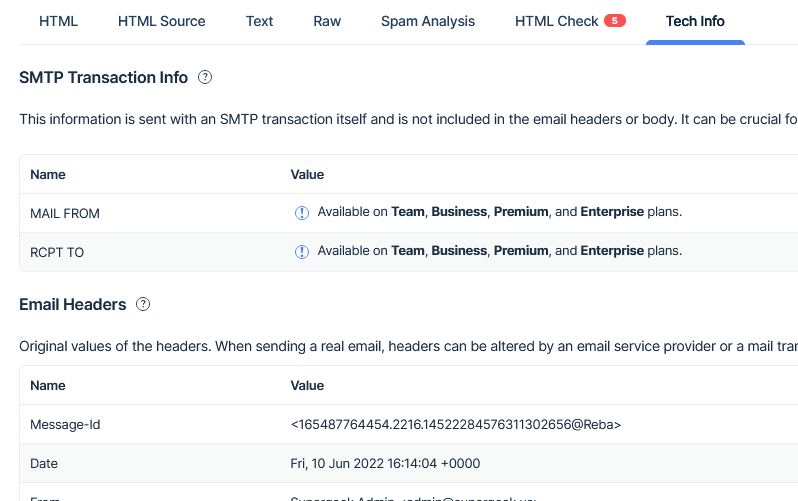Switch to the HTML Source tab
This screenshot has width=798, height=501.
[x=161, y=21]
